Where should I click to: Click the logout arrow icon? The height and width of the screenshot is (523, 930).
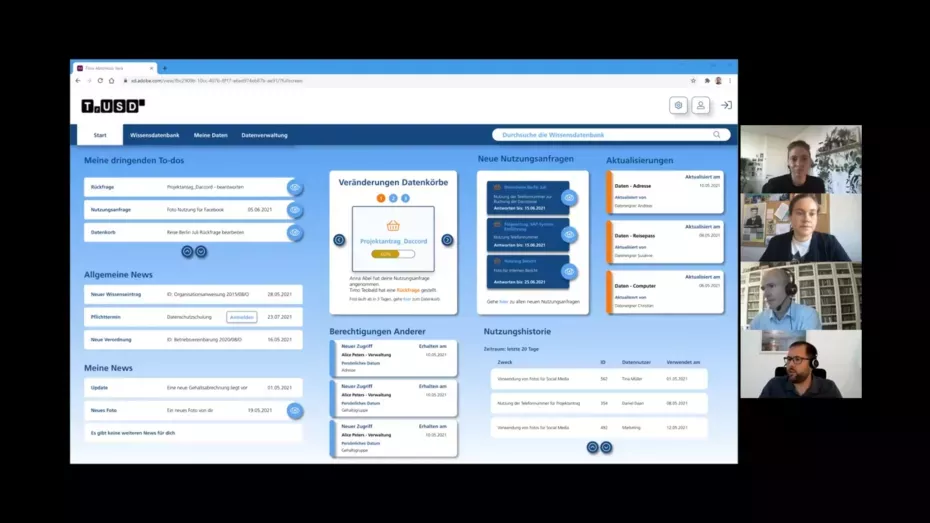pos(726,105)
